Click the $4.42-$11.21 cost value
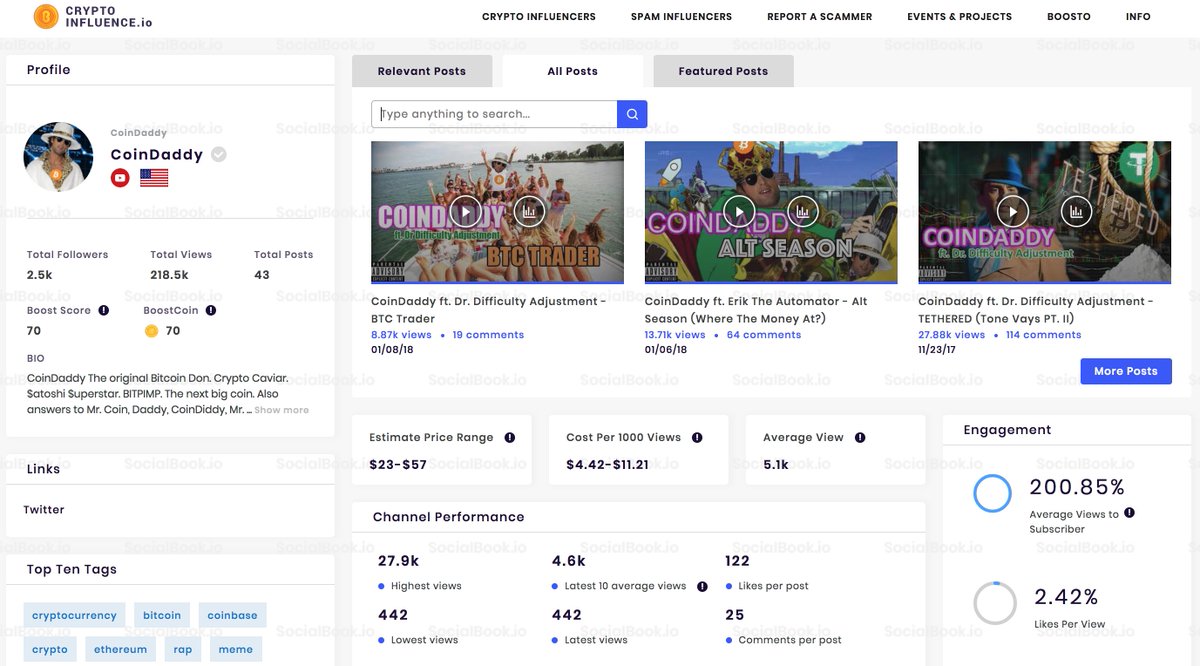 click(x=607, y=465)
